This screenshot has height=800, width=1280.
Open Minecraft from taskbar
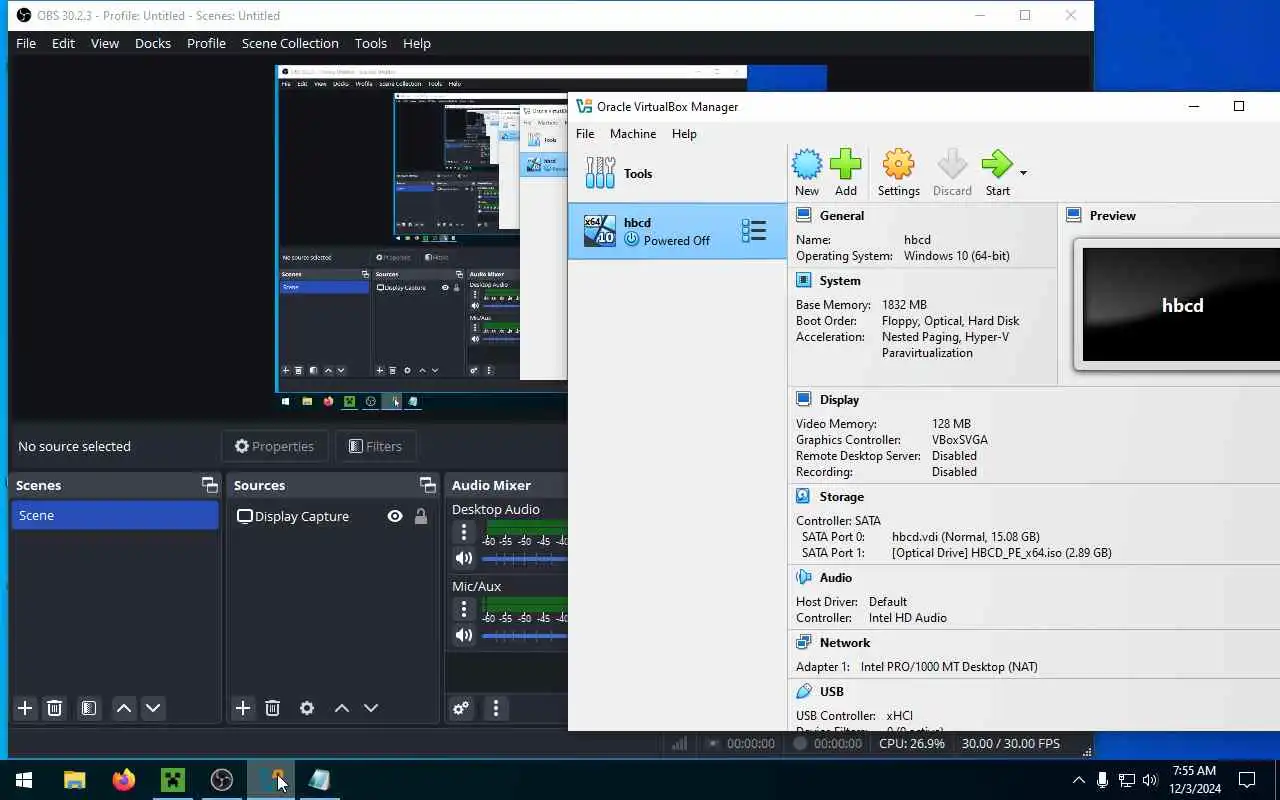(x=173, y=780)
